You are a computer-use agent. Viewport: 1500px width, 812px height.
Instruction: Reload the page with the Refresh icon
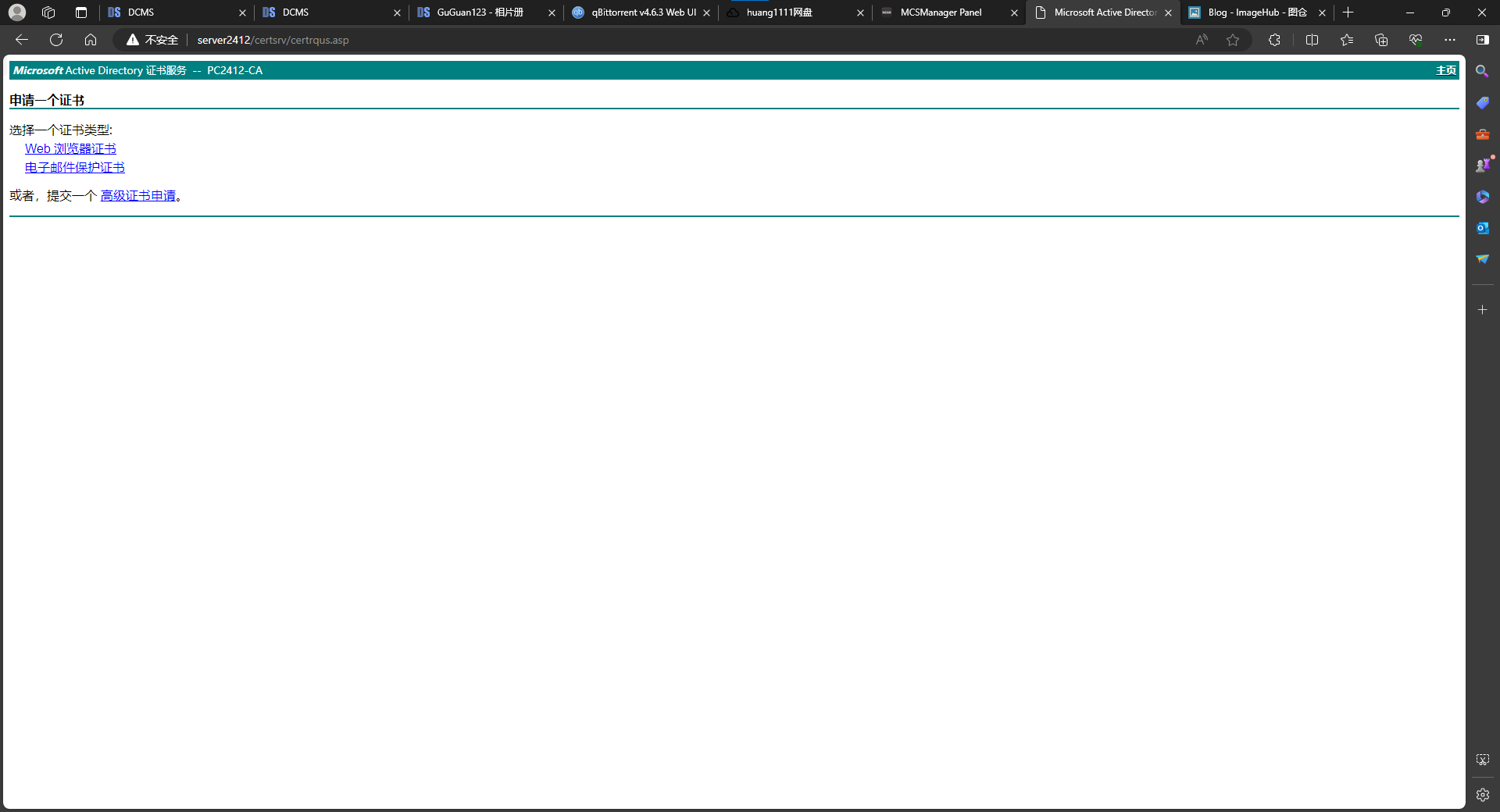(x=56, y=40)
